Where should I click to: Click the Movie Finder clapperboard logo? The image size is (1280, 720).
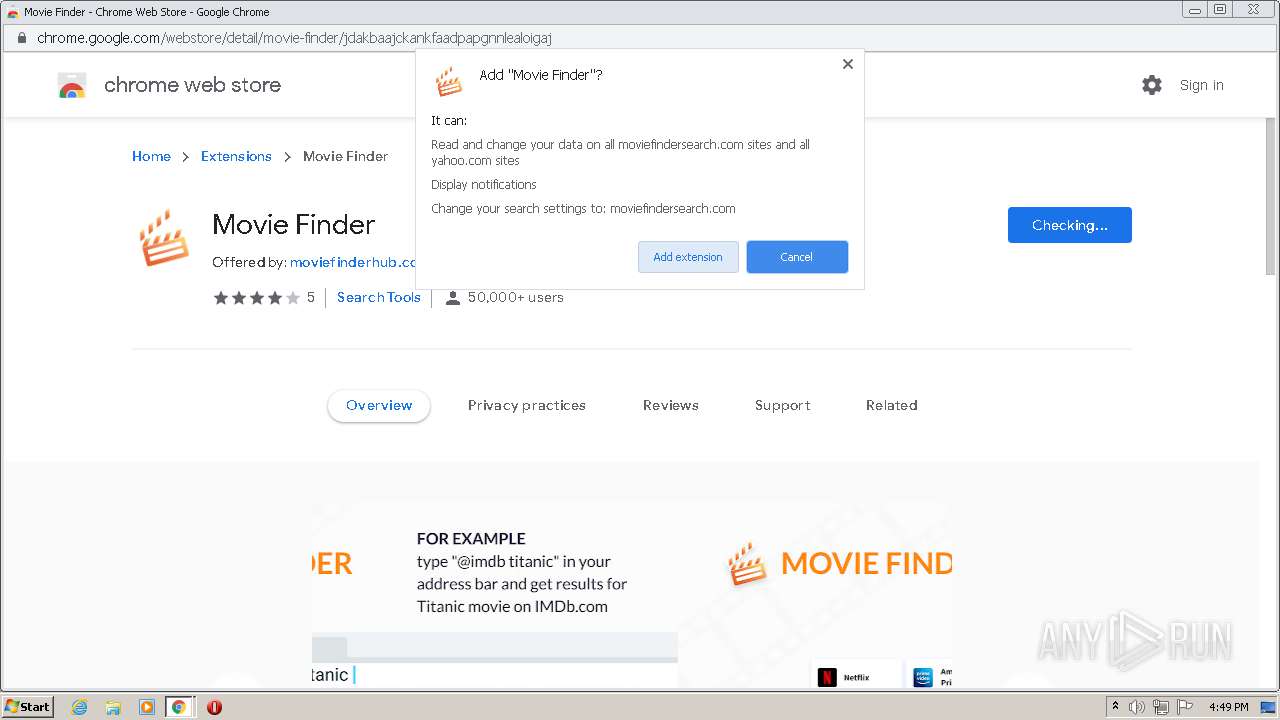coord(164,238)
